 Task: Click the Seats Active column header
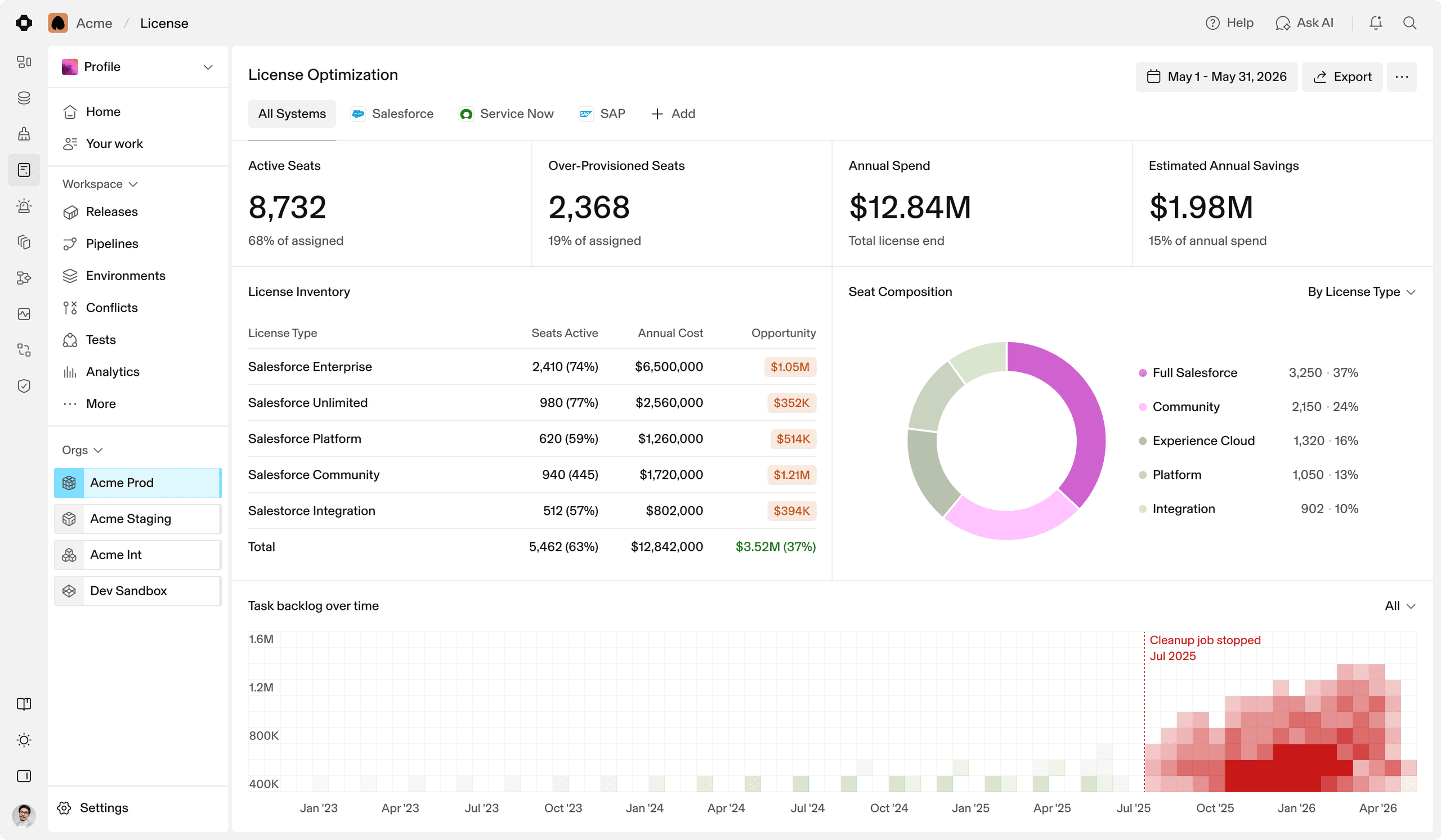click(x=565, y=333)
